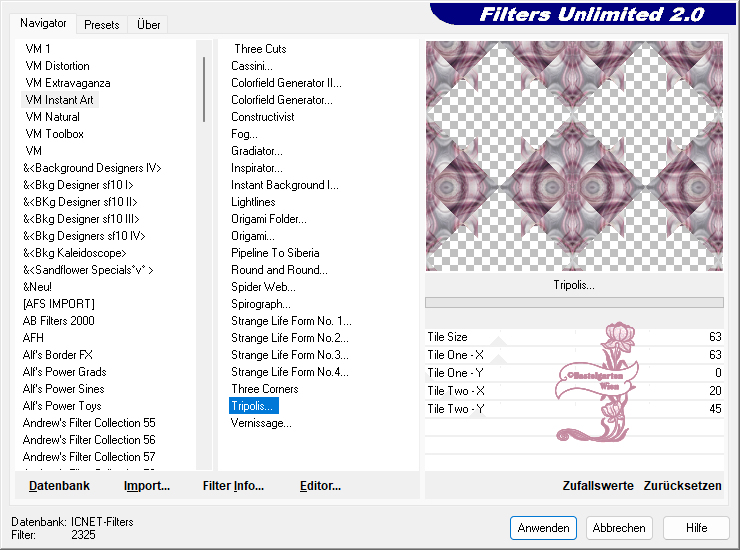Screen dimensions: 740x550
Task: Choose the Vernissage... filter
Action: (x=261, y=423)
